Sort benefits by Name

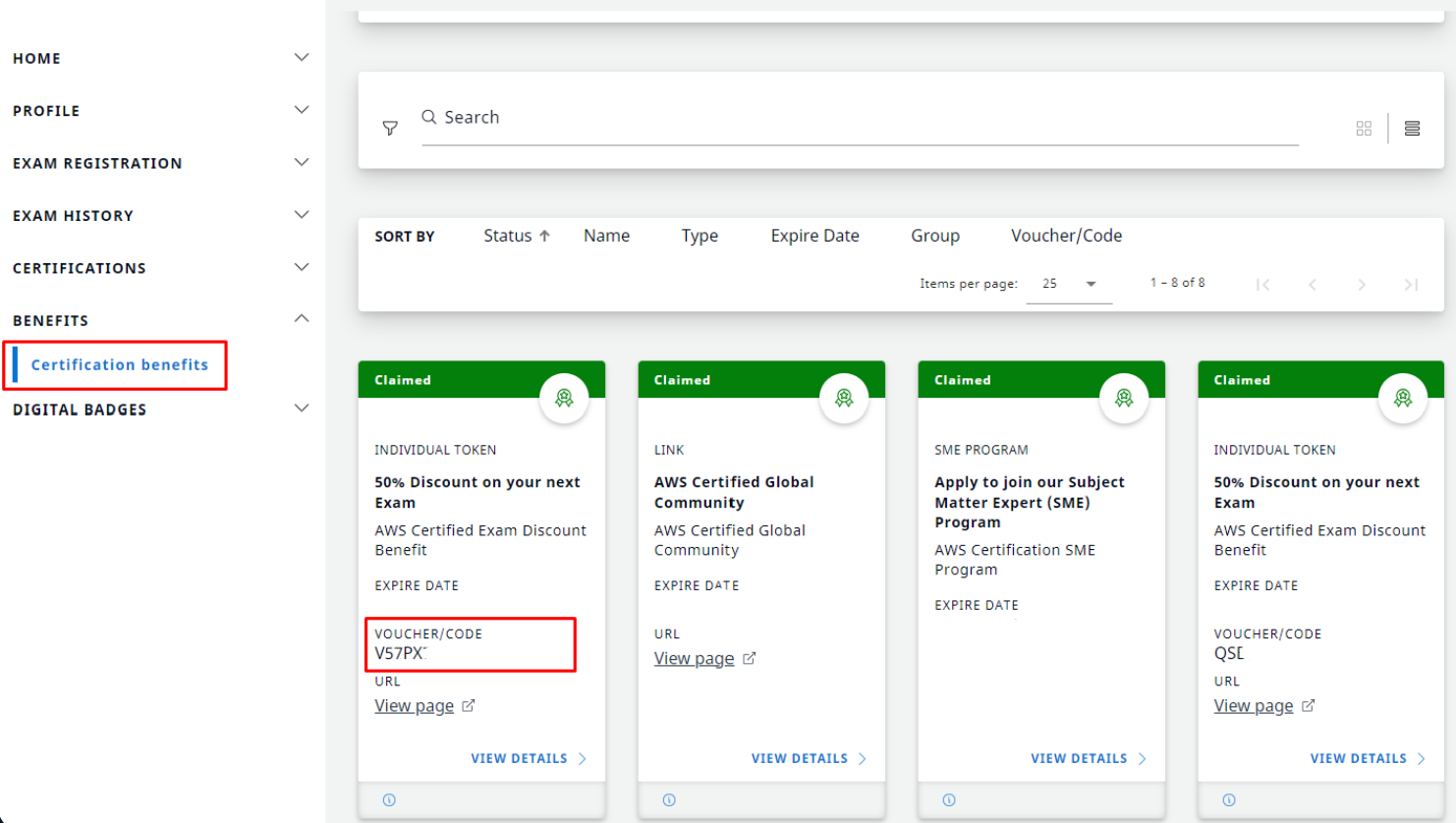(x=606, y=236)
